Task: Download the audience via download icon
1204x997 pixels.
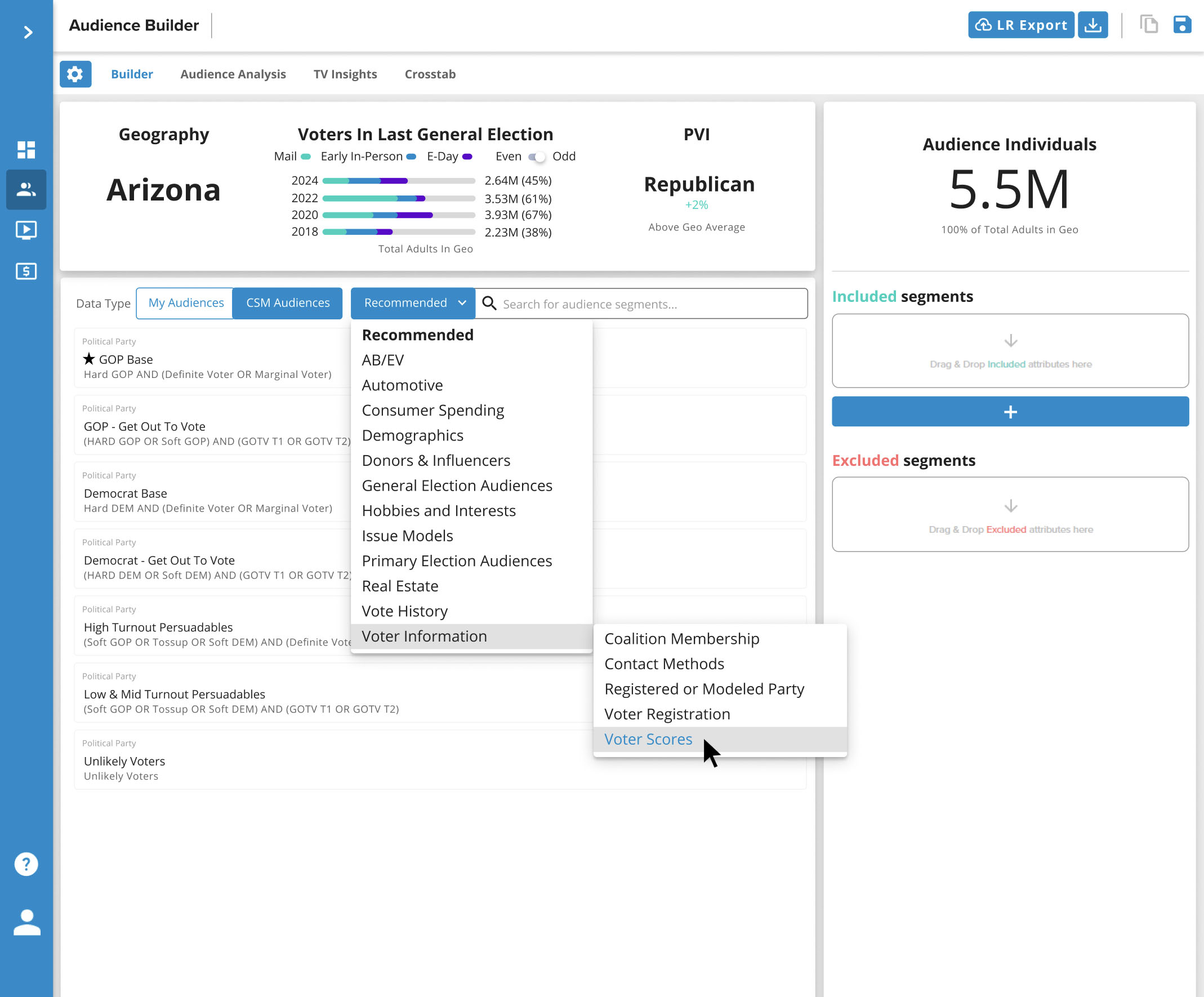Action: tap(1092, 24)
